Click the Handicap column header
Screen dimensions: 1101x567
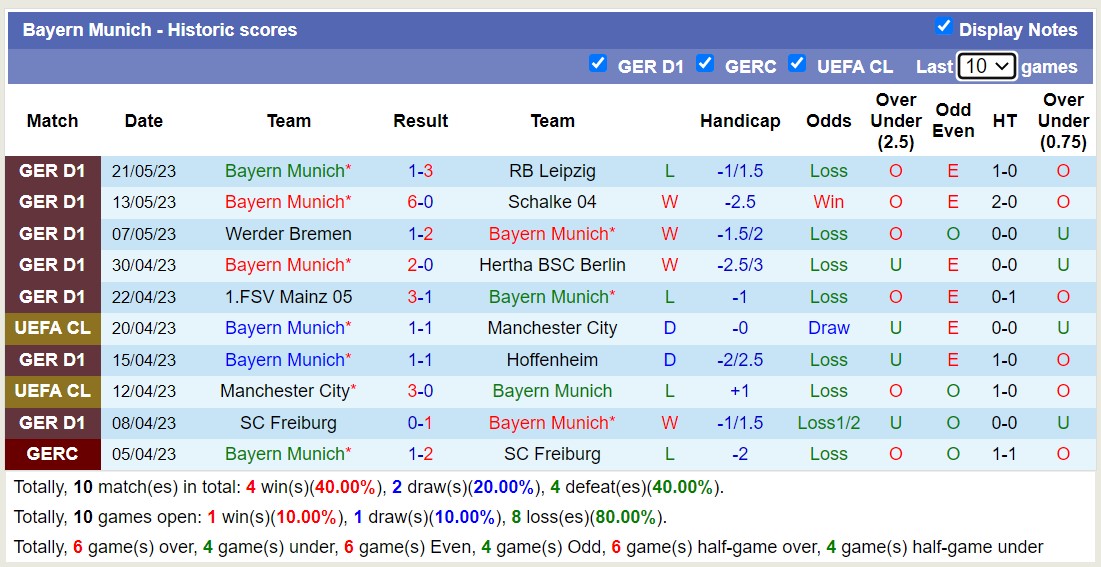click(740, 121)
